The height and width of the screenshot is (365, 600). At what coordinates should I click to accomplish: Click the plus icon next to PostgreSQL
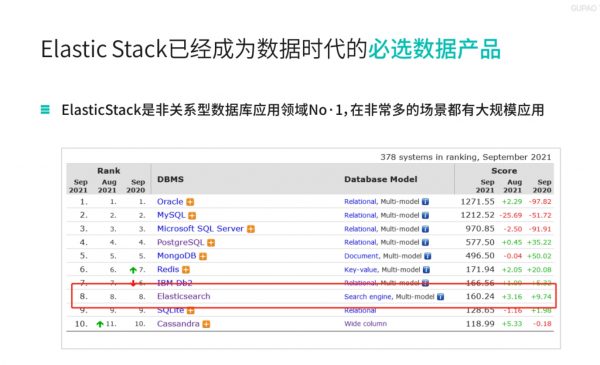click(x=211, y=243)
